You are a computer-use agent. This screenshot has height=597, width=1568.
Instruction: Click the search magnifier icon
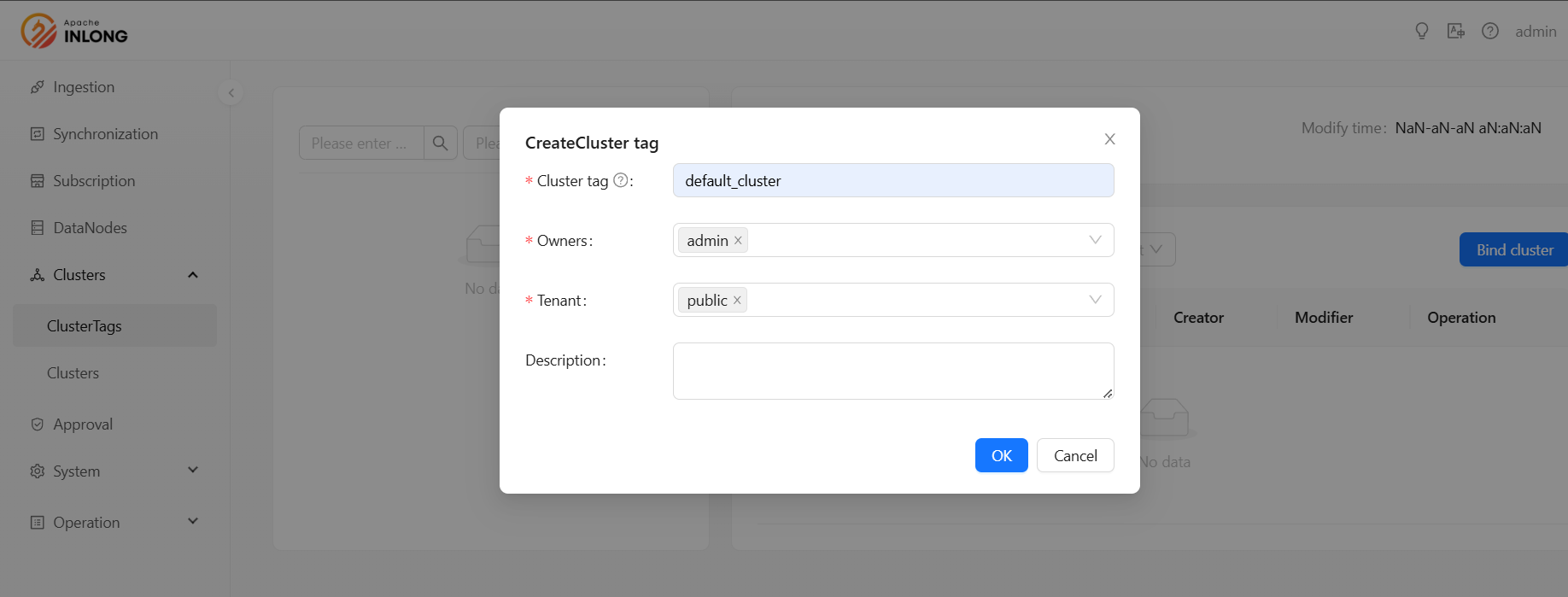441,143
